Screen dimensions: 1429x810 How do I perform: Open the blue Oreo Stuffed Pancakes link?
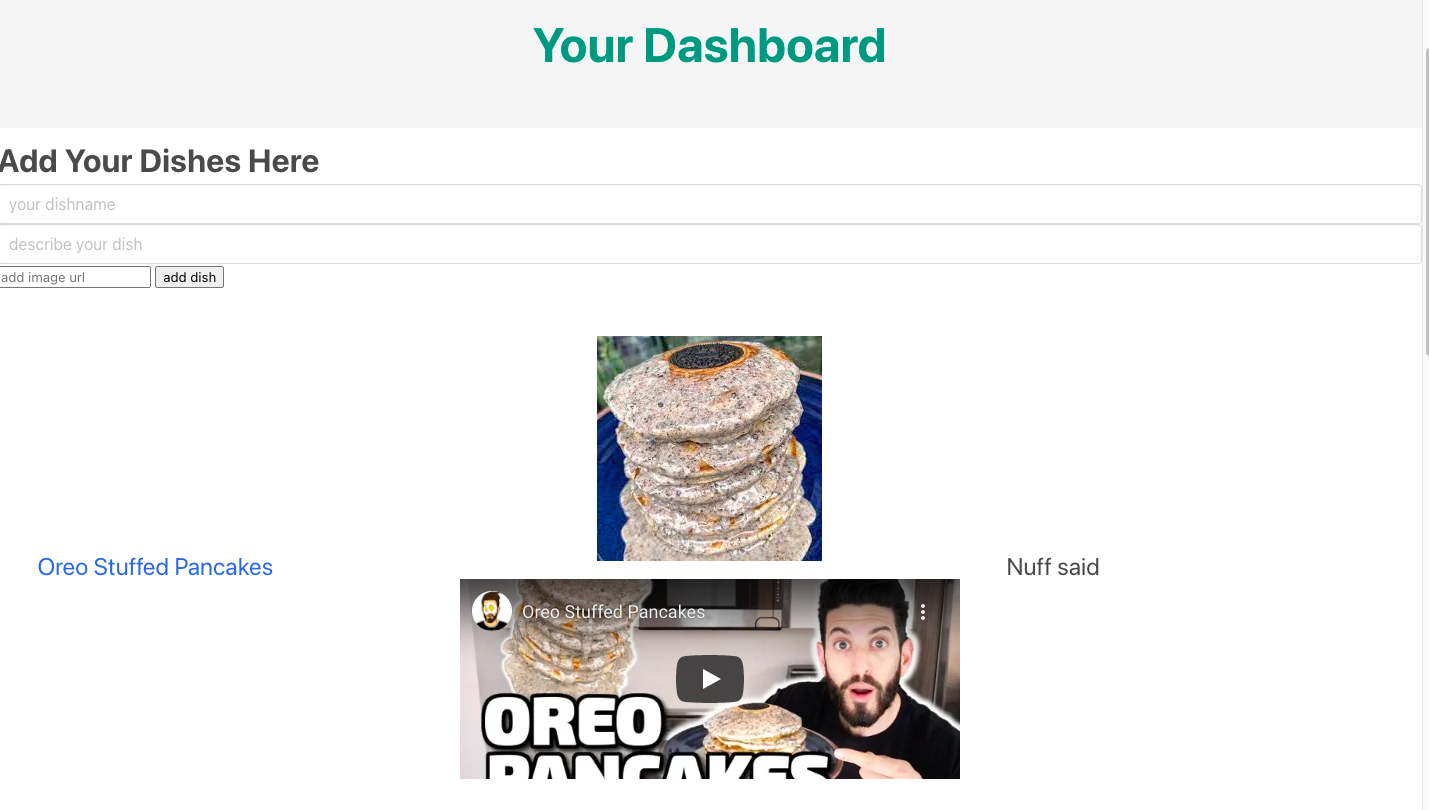[x=155, y=567]
